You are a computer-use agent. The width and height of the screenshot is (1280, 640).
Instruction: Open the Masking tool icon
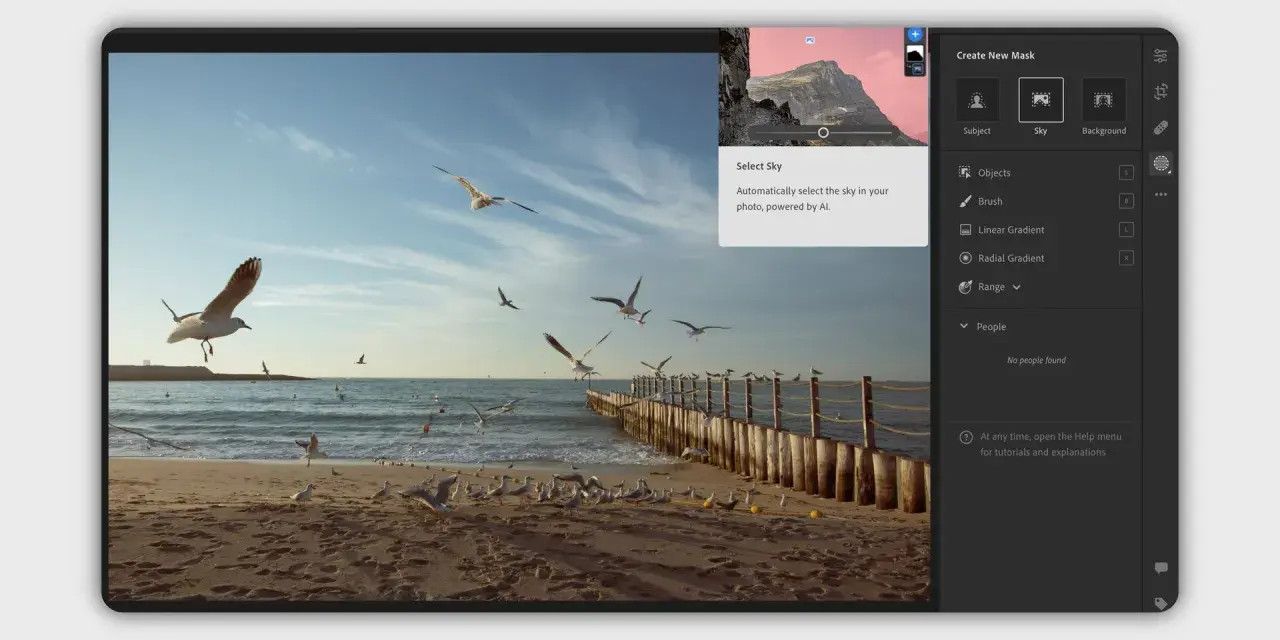(x=1160, y=163)
